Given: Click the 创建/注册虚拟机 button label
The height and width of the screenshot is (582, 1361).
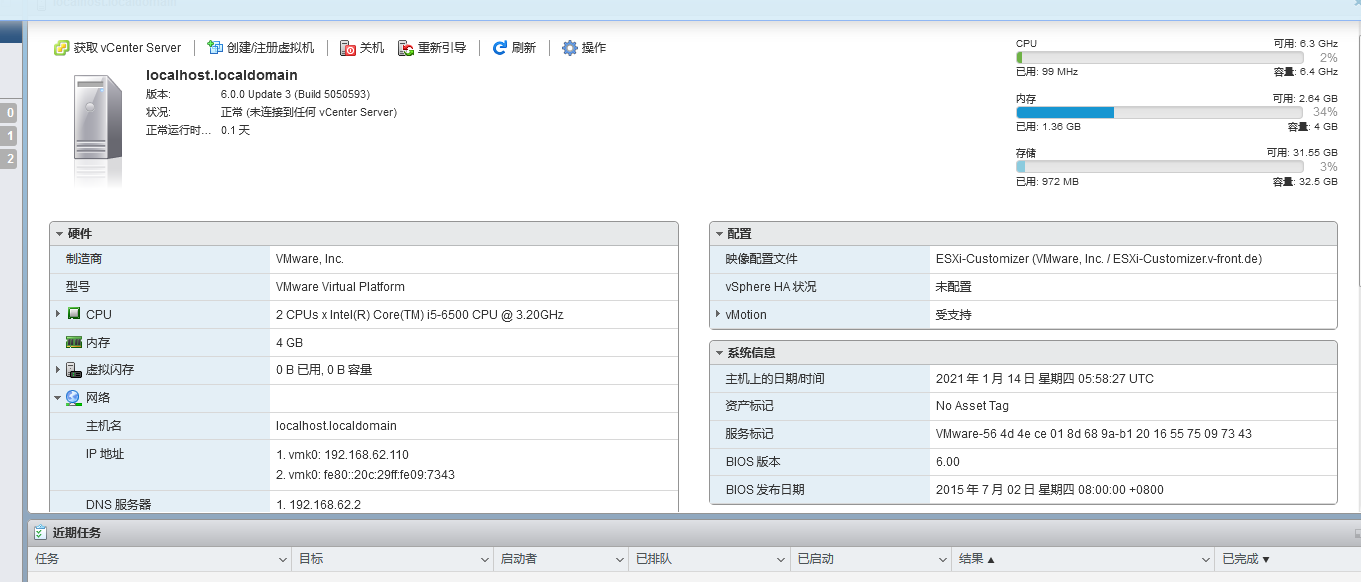Looking at the screenshot, I should click(271, 48).
